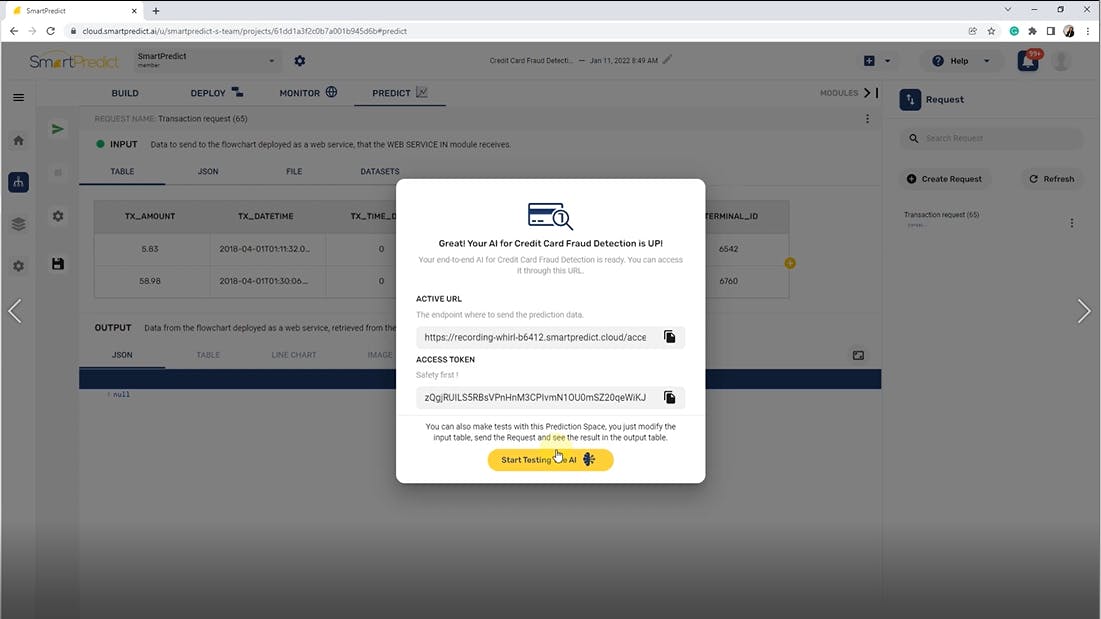Screen dimensions: 1101x619
Task: Open the layers icon in left sidebar
Action: click(x=19, y=224)
